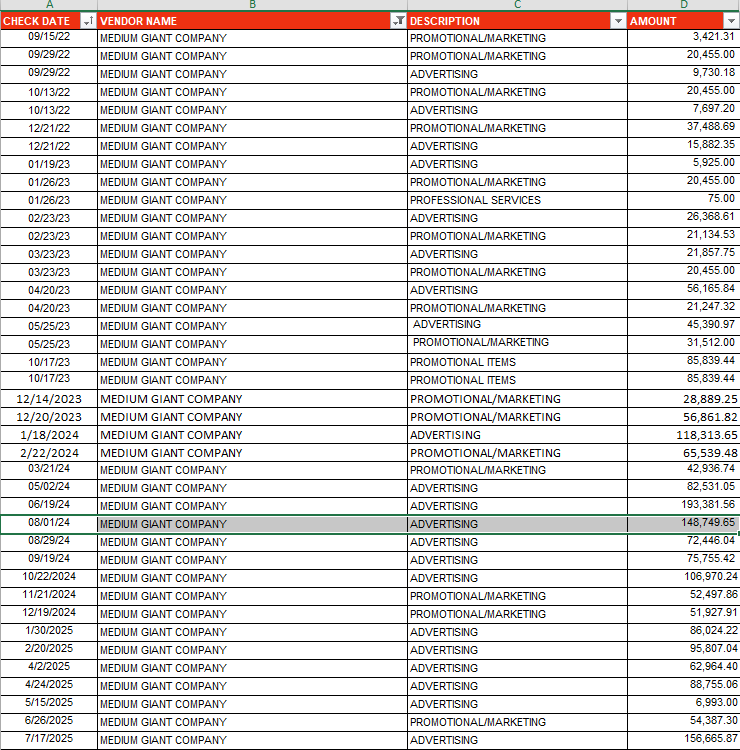Click the 6,993.00 amount cell
Image resolution: width=740 pixels, height=750 pixels.
point(684,703)
